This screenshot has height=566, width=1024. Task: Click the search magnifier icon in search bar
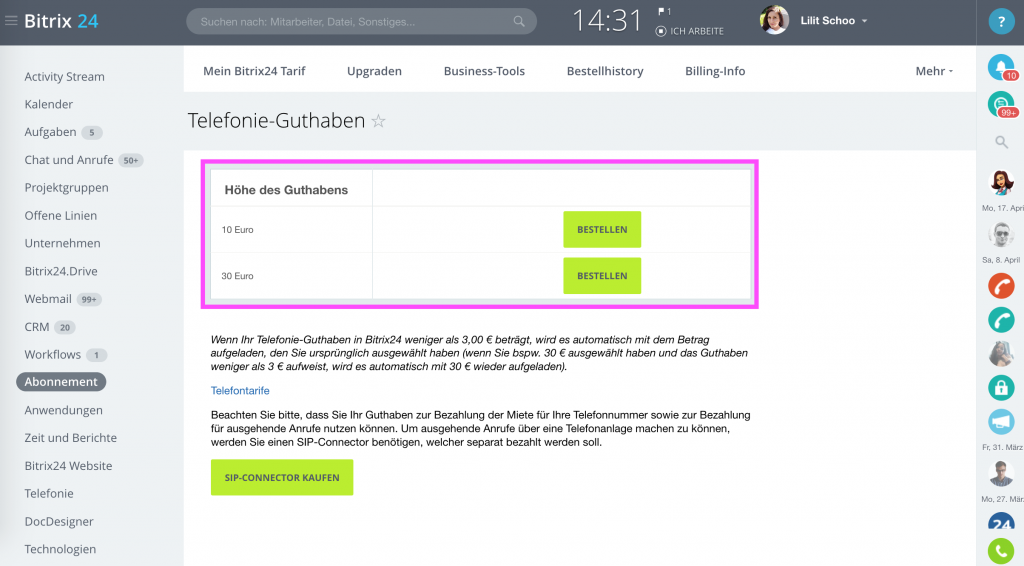point(519,22)
